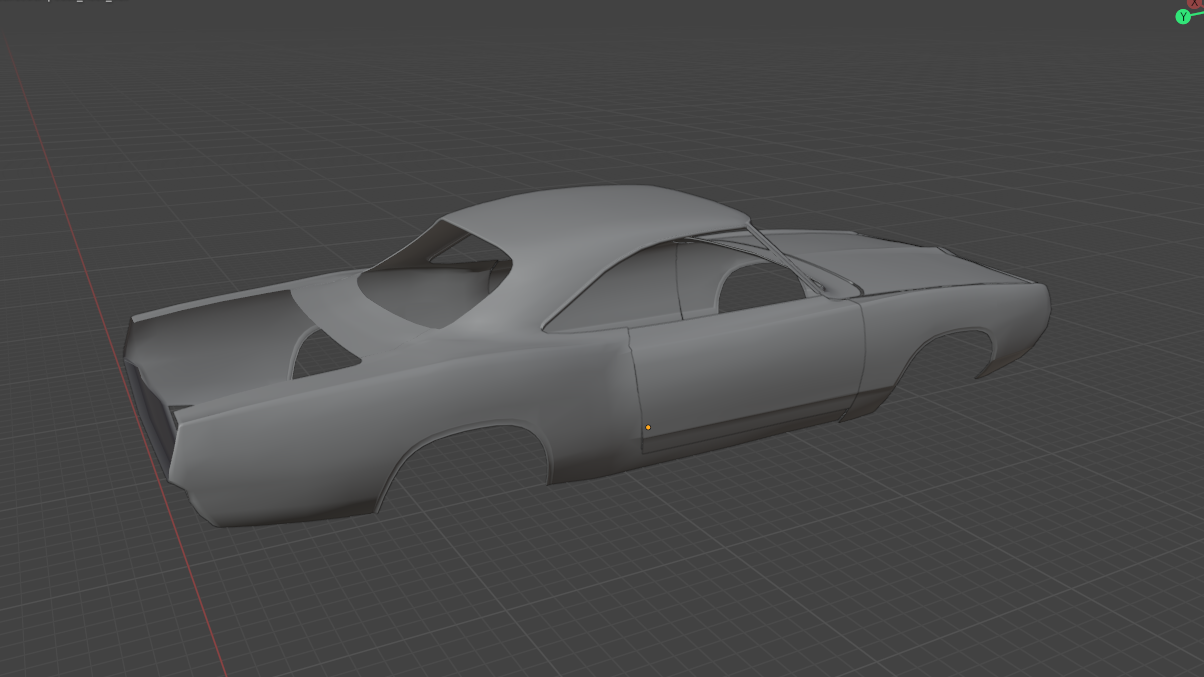Image resolution: width=1204 pixels, height=677 pixels.
Task: Click the orange origin point on car
Action: pos(648,428)
